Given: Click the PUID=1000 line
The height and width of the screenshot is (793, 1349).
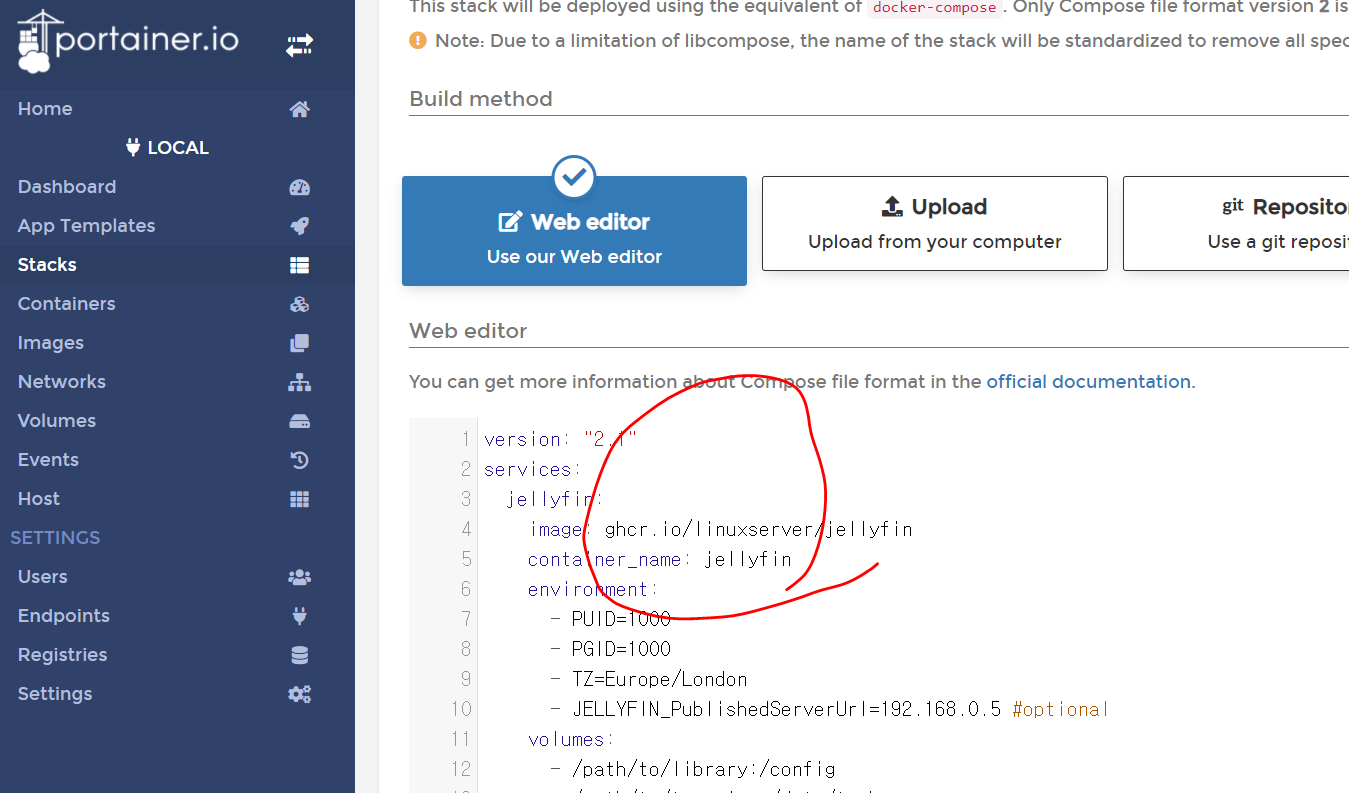Looking at the screenshot, I should (x=611, y=619).
